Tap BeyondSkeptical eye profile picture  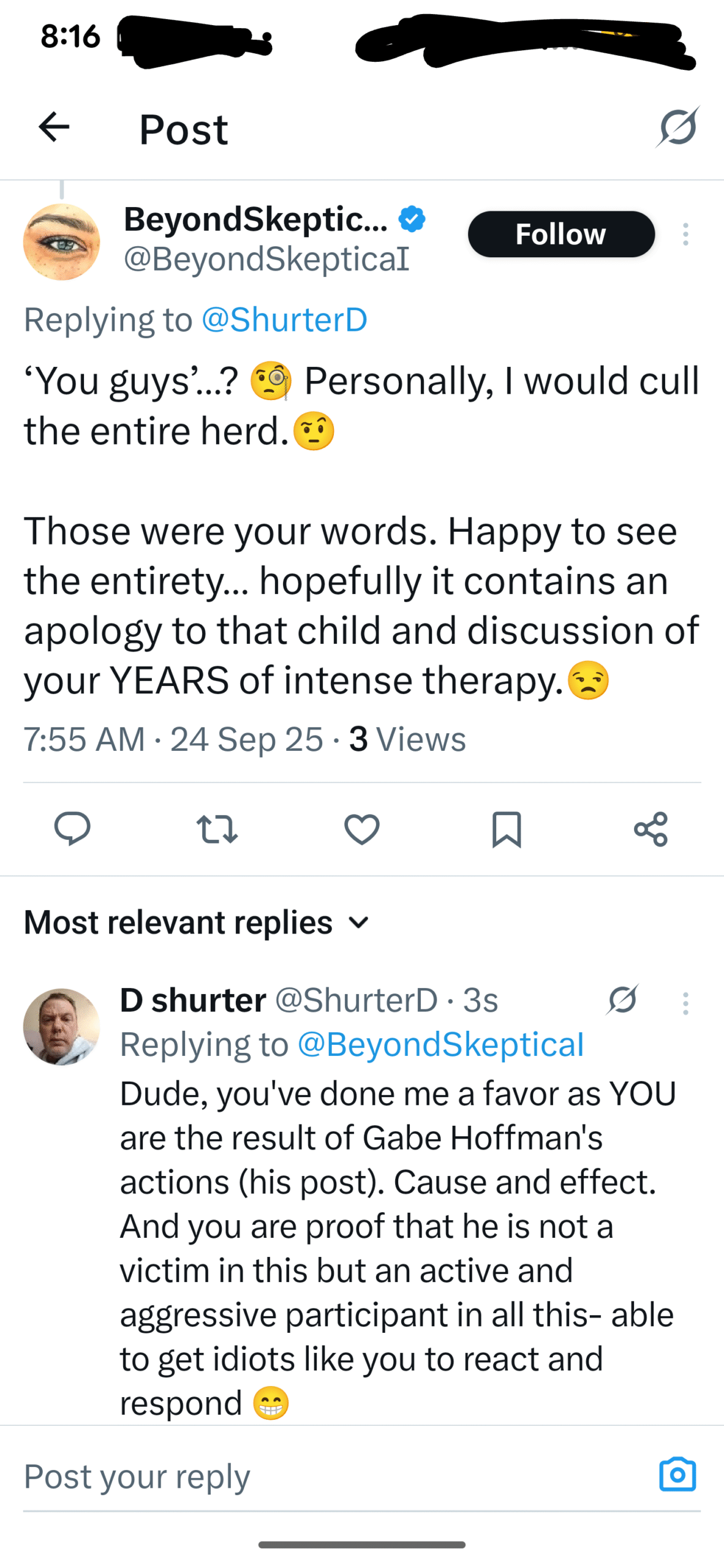62,242
